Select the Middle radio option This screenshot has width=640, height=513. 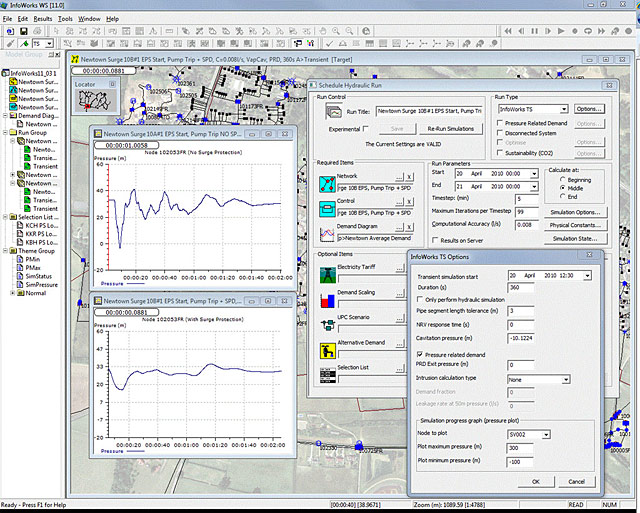(x=563, y=188)
